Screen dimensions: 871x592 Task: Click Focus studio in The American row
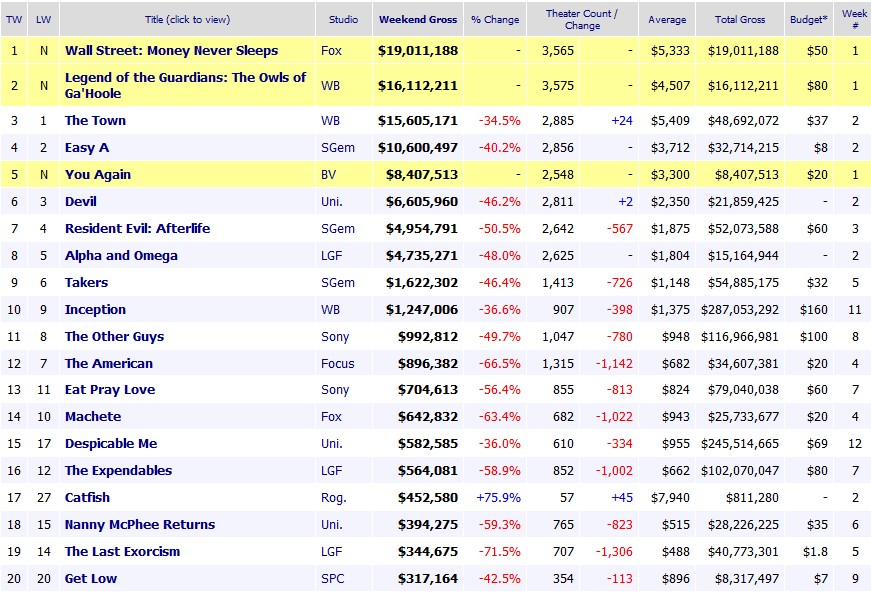pos(338,363)
